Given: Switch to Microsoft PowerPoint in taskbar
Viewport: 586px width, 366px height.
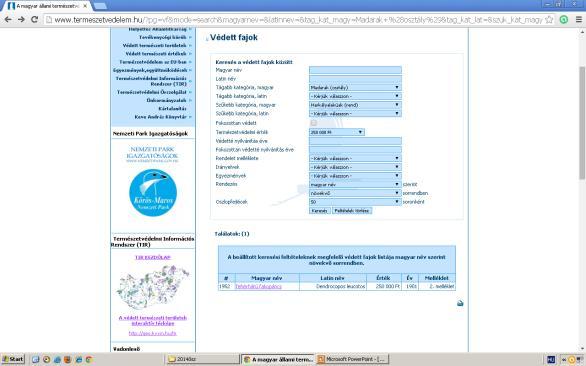Looking at the screenshot, I should pos(352,359).
